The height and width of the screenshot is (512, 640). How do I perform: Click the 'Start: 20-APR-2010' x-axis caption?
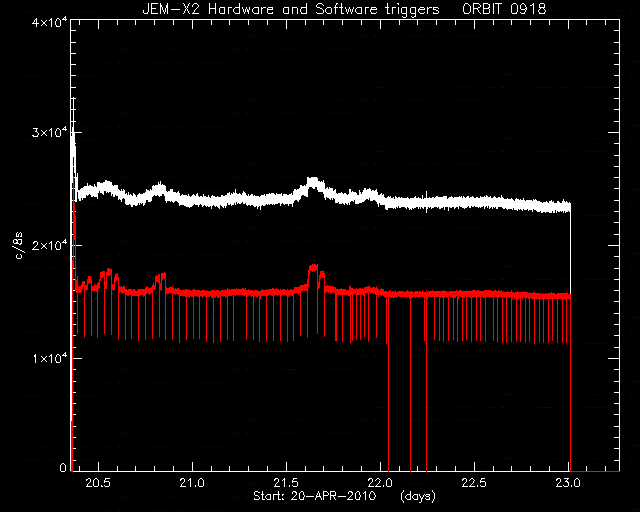315,496
